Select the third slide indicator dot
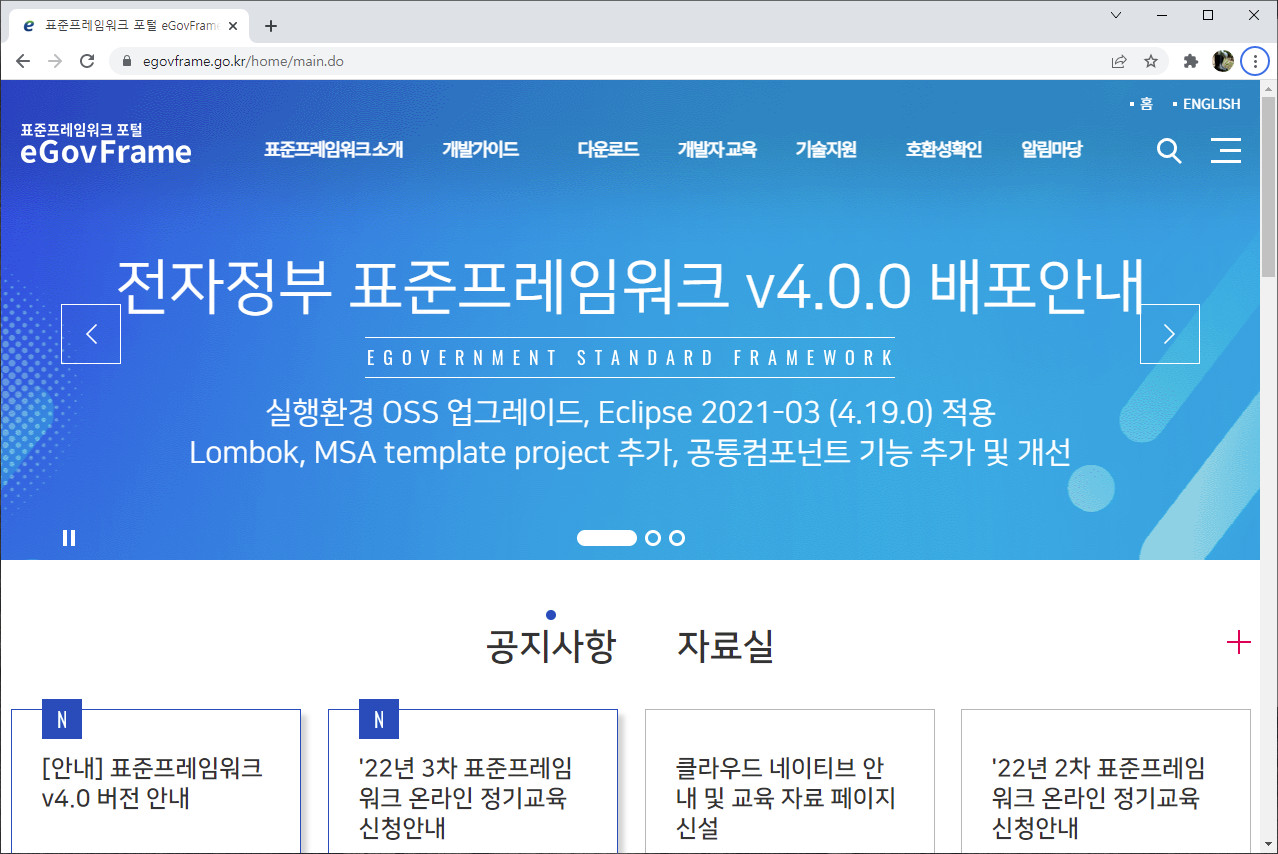The height and width of the screenshot is (854, 1278). coord(677,538)
